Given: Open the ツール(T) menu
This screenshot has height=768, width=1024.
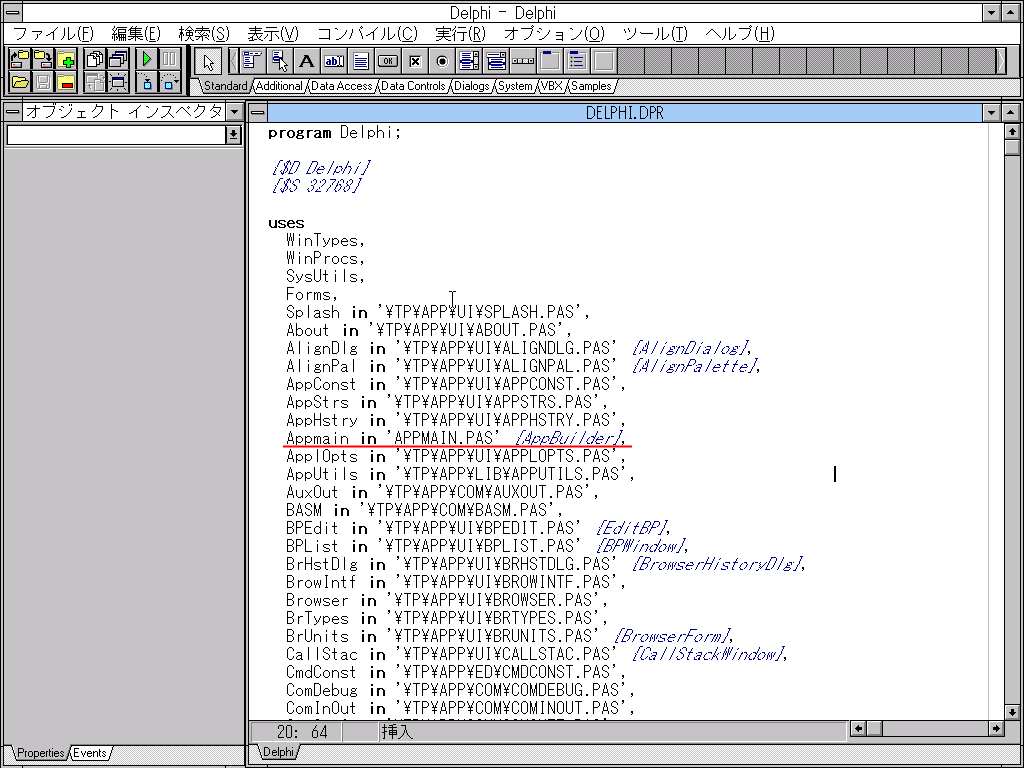Looking at the screenshot, I should (x=656, y=34).
